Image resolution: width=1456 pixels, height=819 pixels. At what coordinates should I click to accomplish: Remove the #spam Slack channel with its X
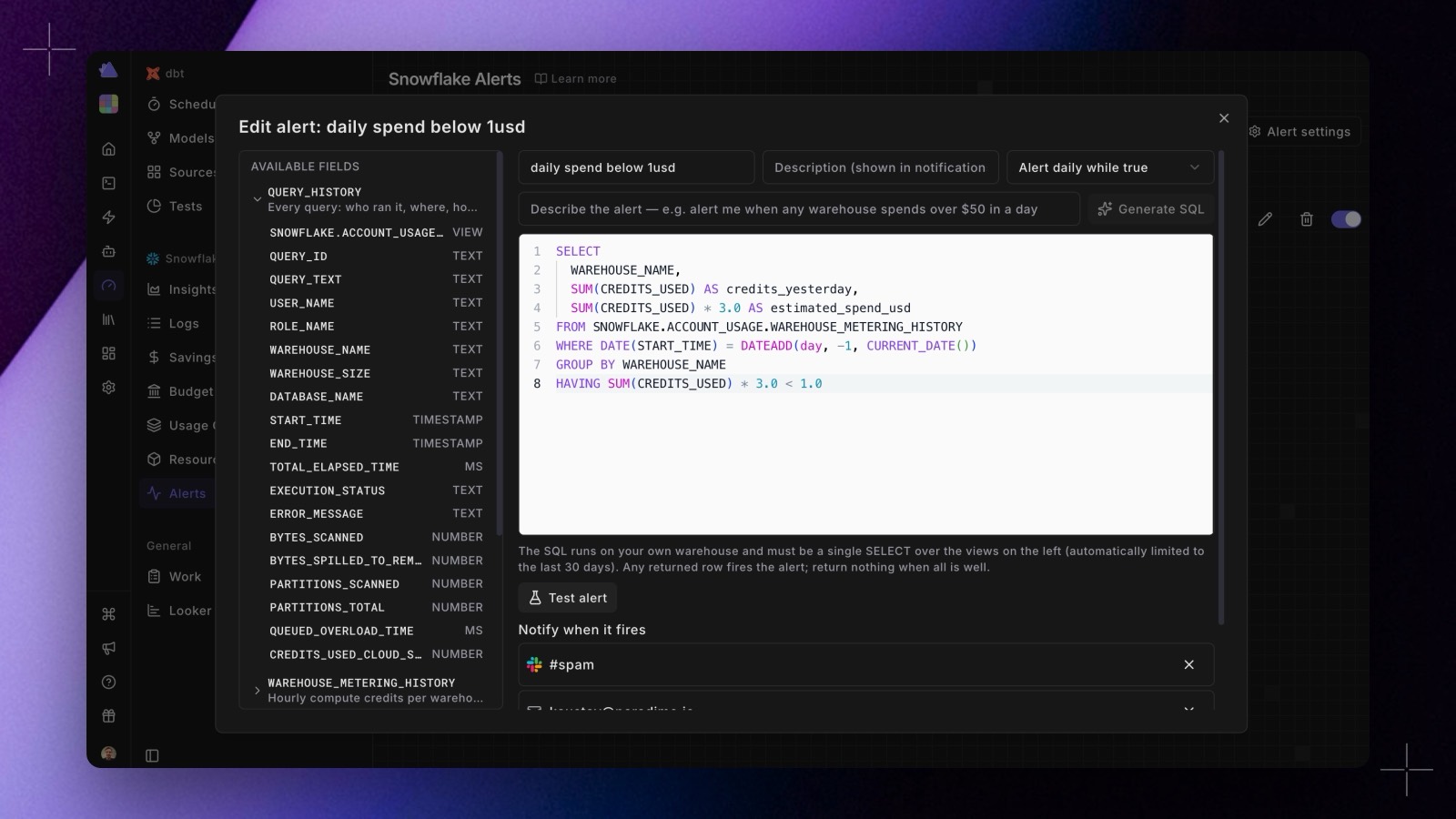point(1188,665)
